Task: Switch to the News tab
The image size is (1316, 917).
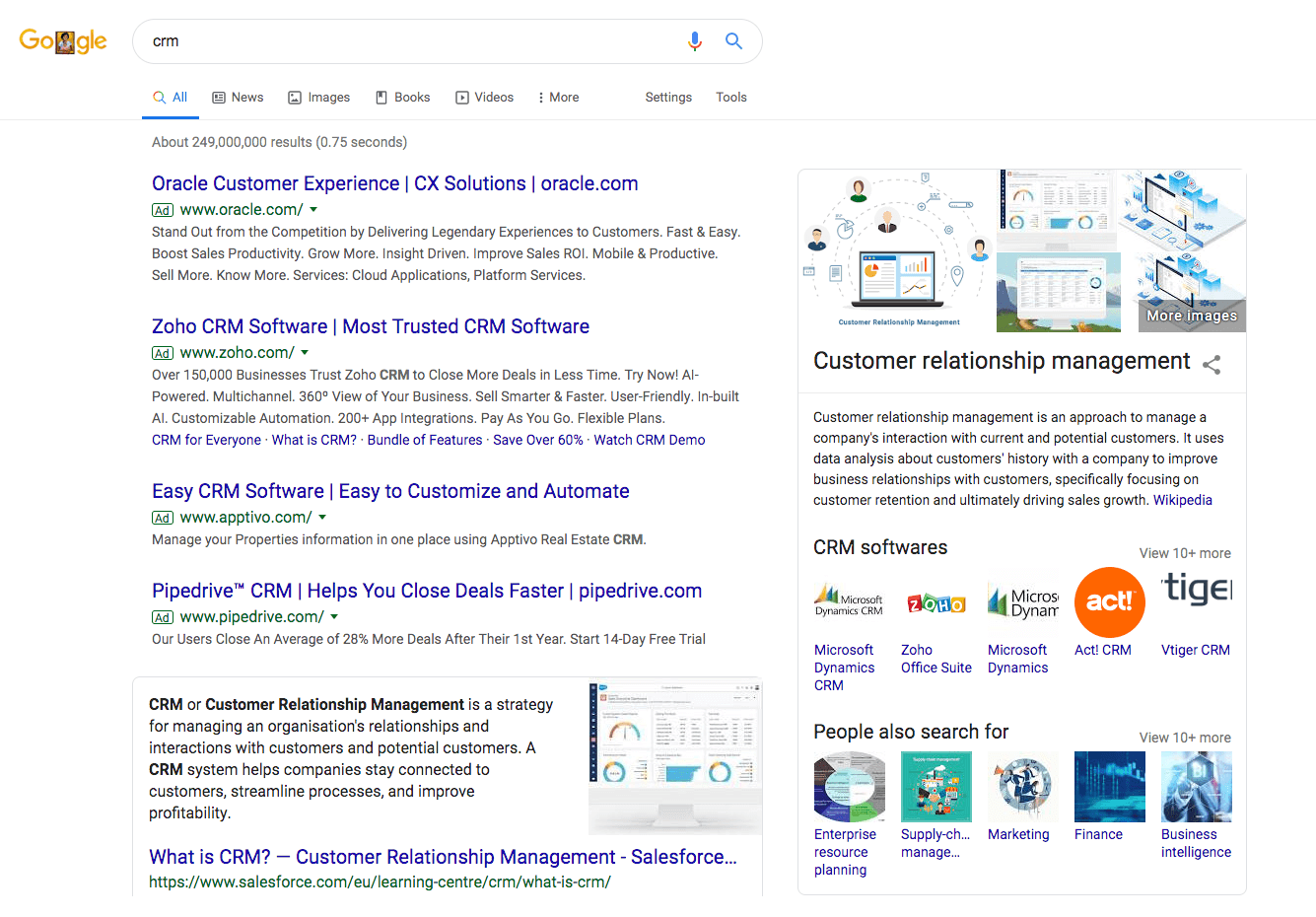Action: [238, 98]
